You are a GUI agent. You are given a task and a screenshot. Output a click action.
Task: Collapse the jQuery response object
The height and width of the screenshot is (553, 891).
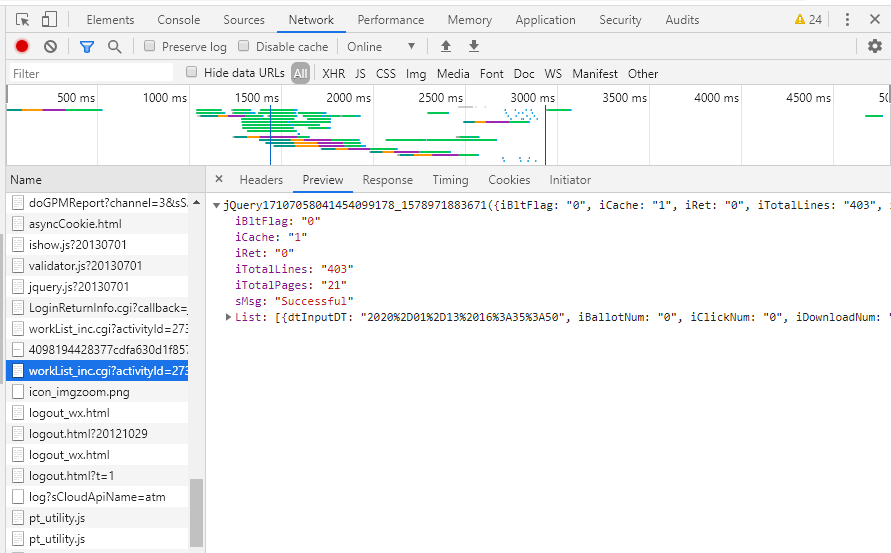pyautogui.click(x=216, y=205)
